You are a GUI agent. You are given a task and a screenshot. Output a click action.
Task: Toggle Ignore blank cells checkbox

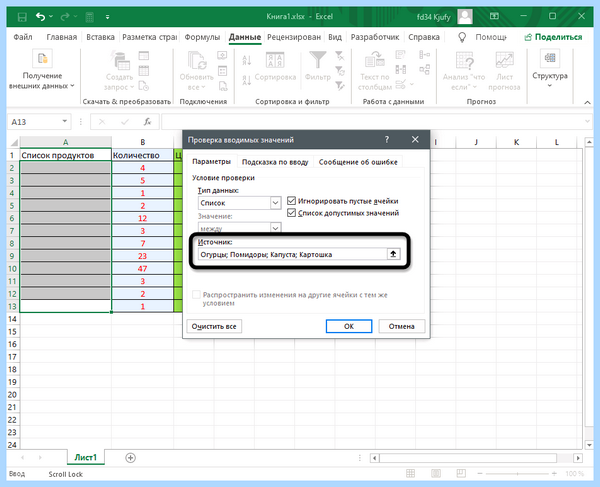click(x=291, y=200)
